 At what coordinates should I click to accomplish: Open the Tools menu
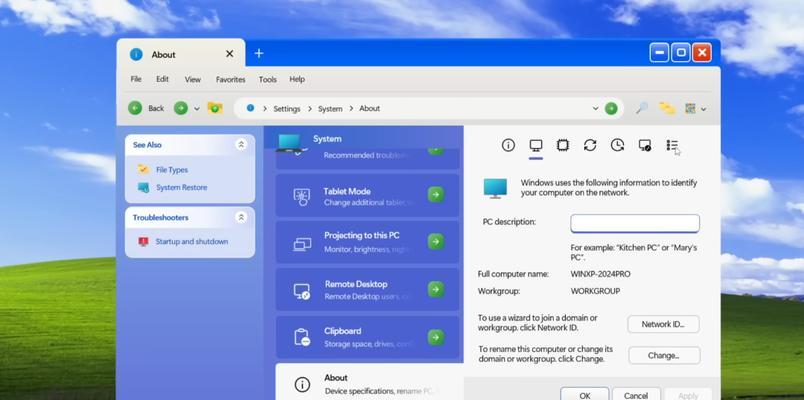tap(268, 79)
